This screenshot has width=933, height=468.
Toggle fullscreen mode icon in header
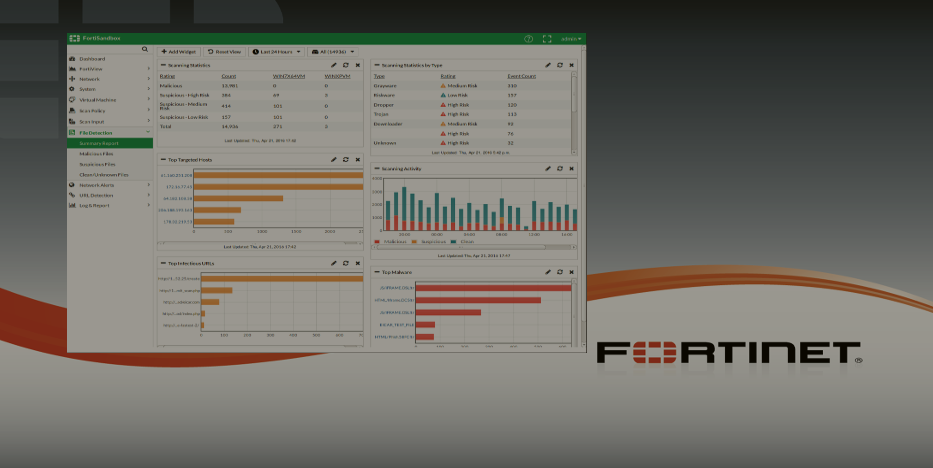[x=547, y=39]
